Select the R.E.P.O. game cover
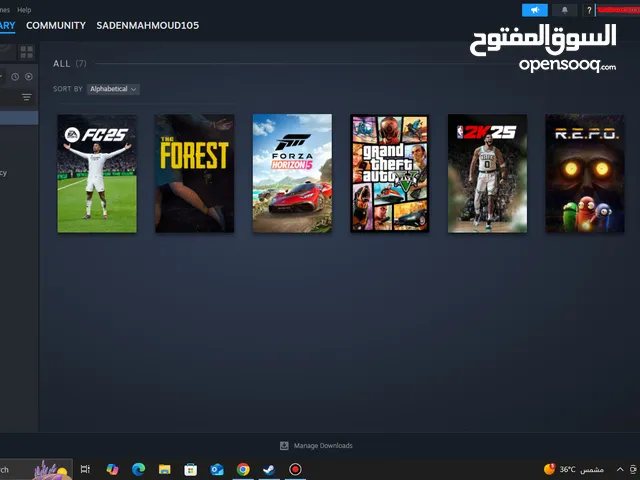 [x=585, y=173]
